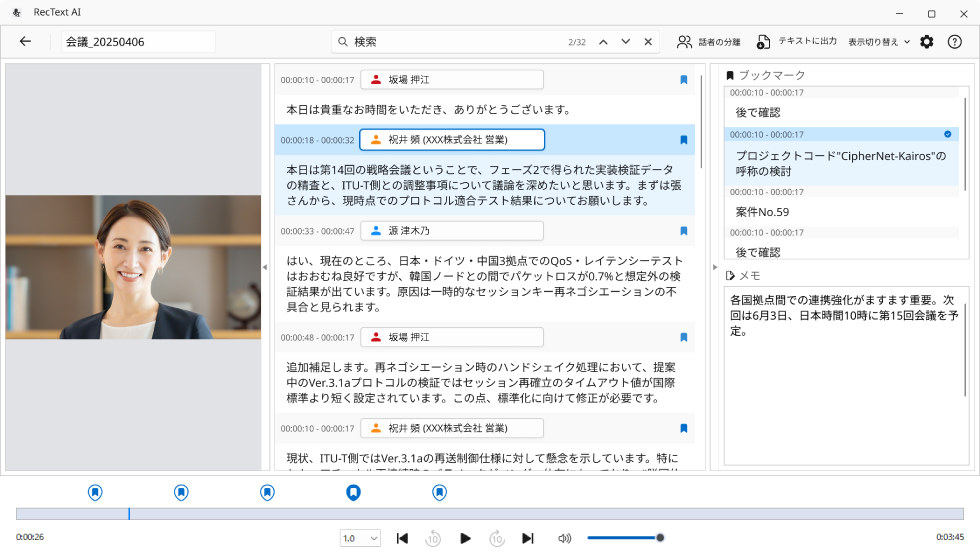Image resolution: width=980 pixels, height=560 pixels.
Task: Toggle bookmark on 00:00:33 源 津木乃 segment
Action: pos(684,231)
